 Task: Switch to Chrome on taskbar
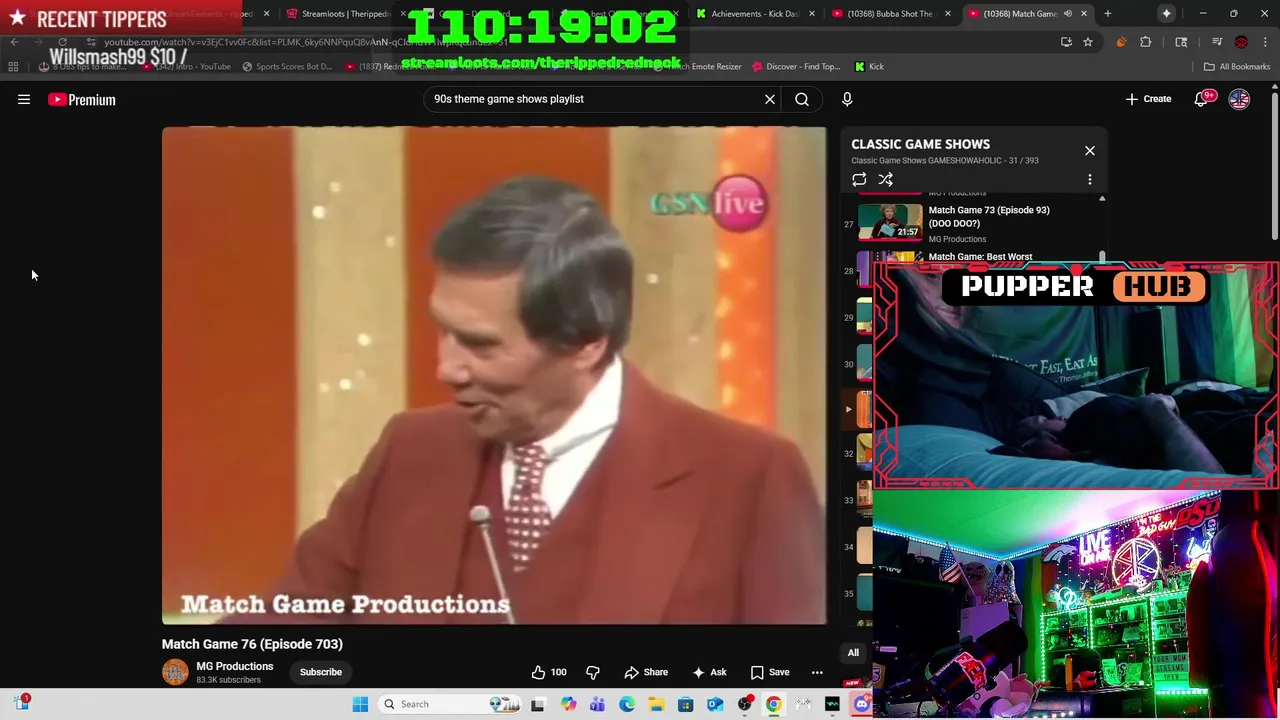point(774,704)
